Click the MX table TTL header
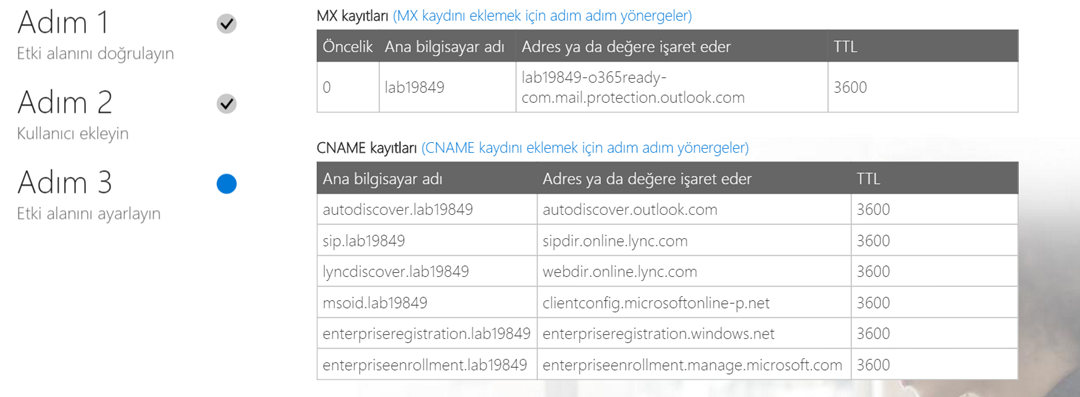This screenshot has height=397, width=1080. [x=923, y=46]
